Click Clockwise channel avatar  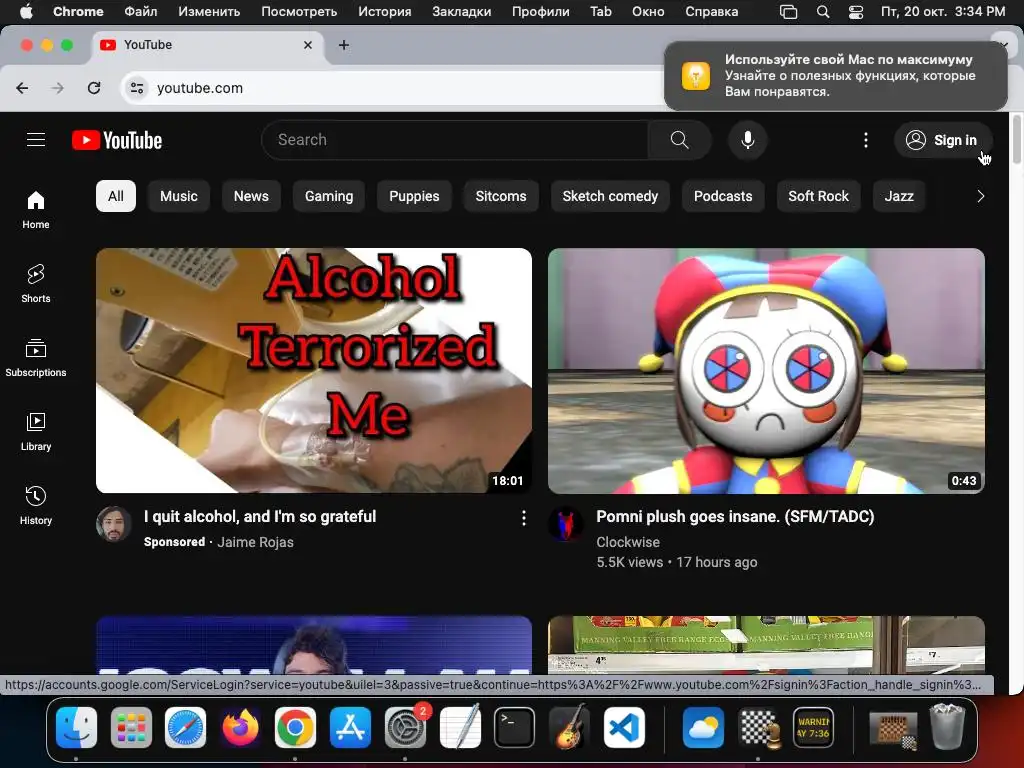pyautogui.click(x=566, y=524)
